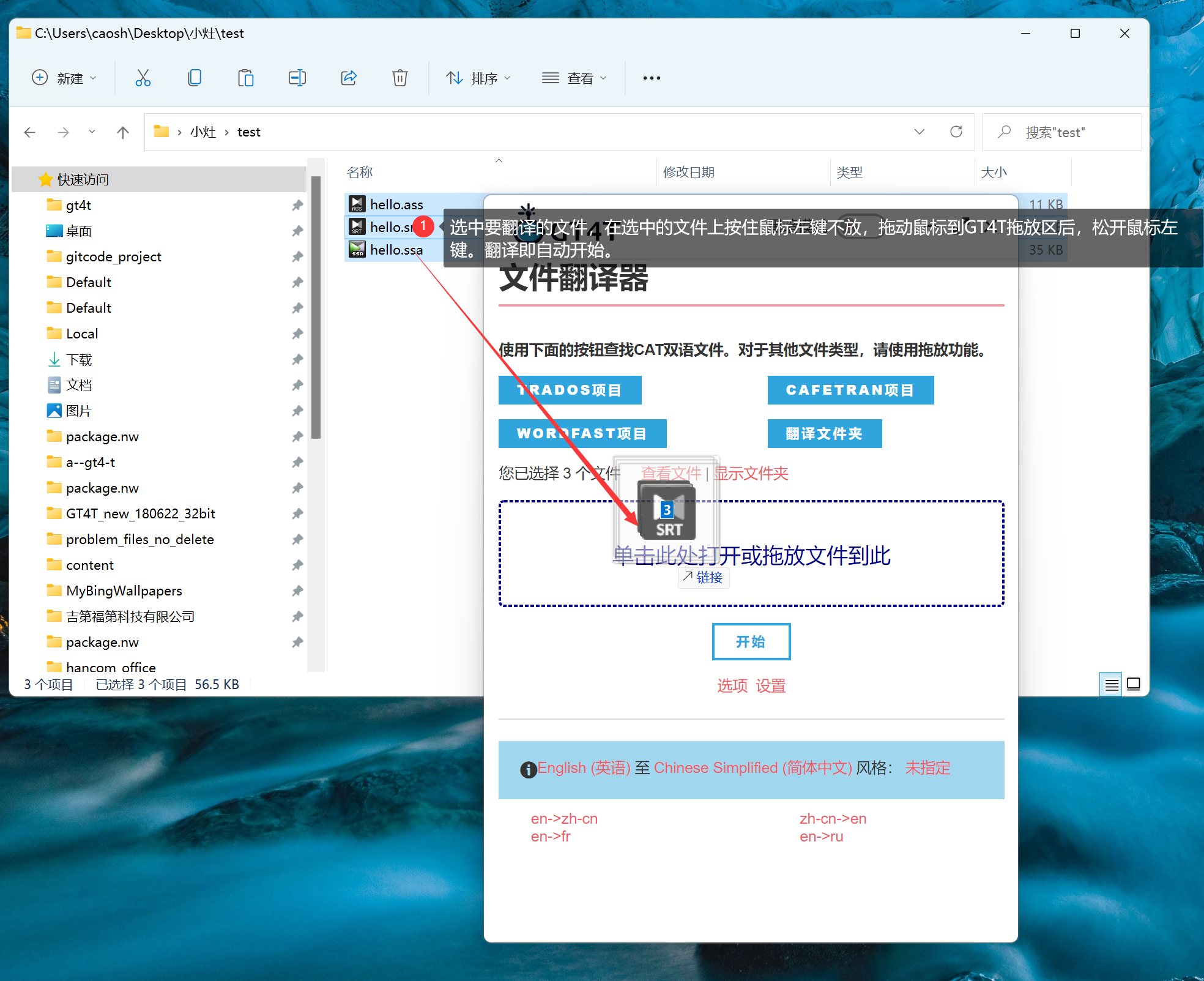
Task: Expand the address bar history chevron
Action: coord(919,132)
